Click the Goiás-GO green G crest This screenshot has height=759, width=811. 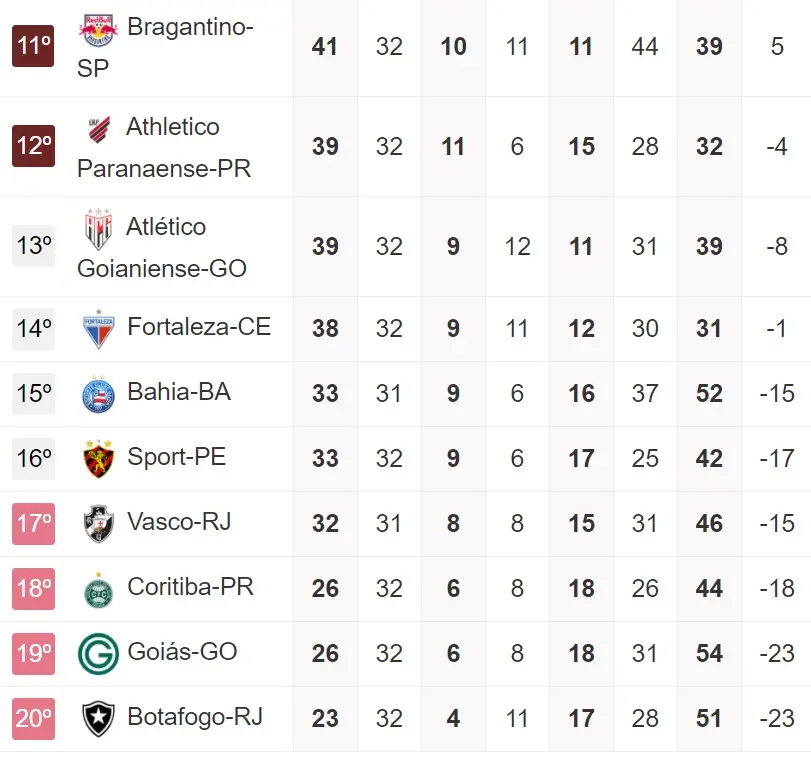[98, 654]
